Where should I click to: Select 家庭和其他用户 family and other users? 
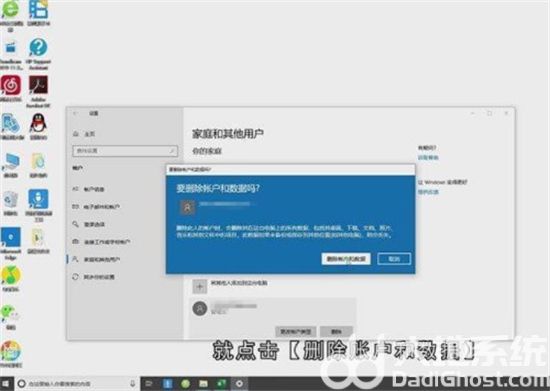click(96, 259)
